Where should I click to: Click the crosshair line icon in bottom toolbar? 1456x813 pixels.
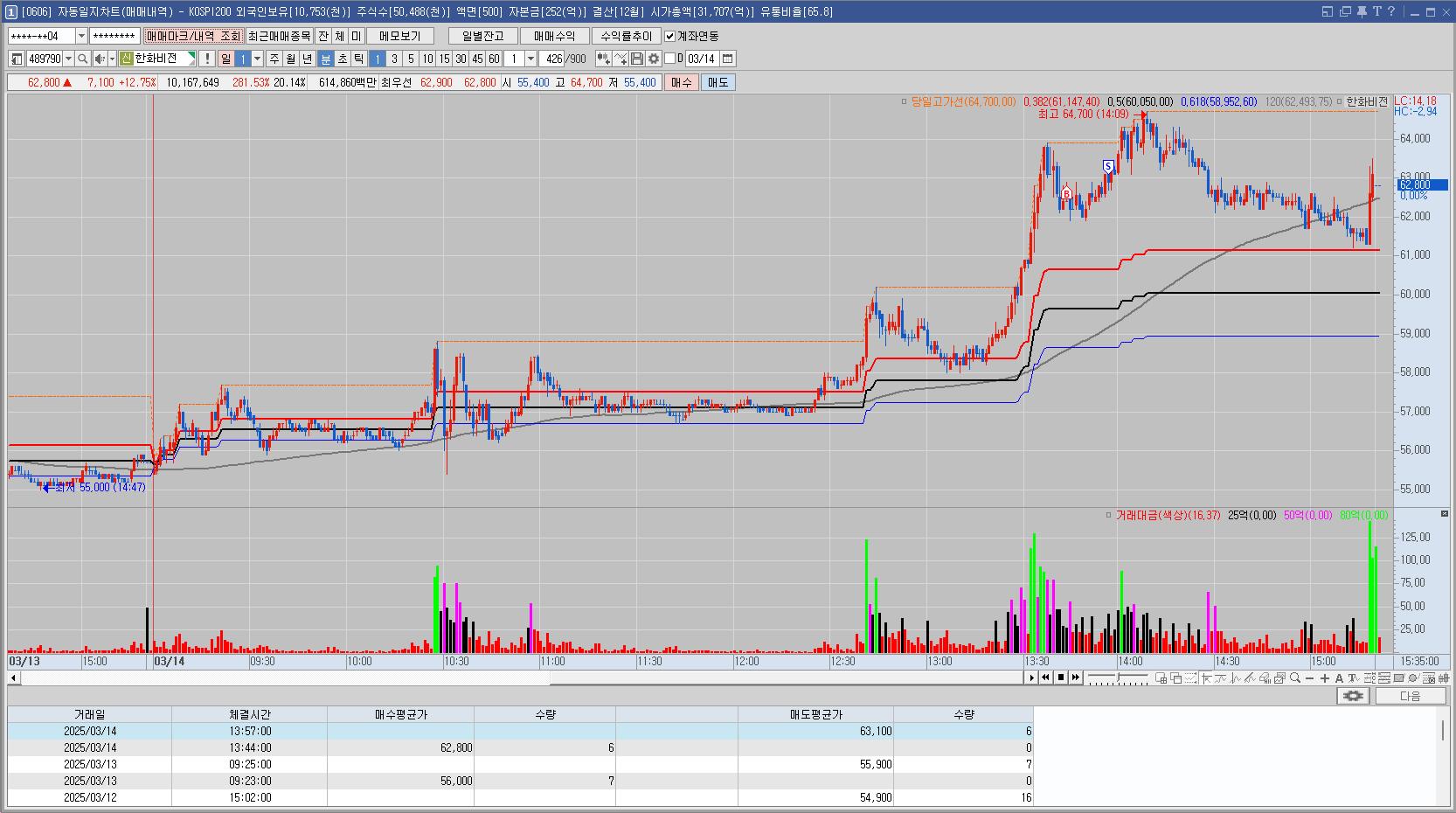point(1206,677)
